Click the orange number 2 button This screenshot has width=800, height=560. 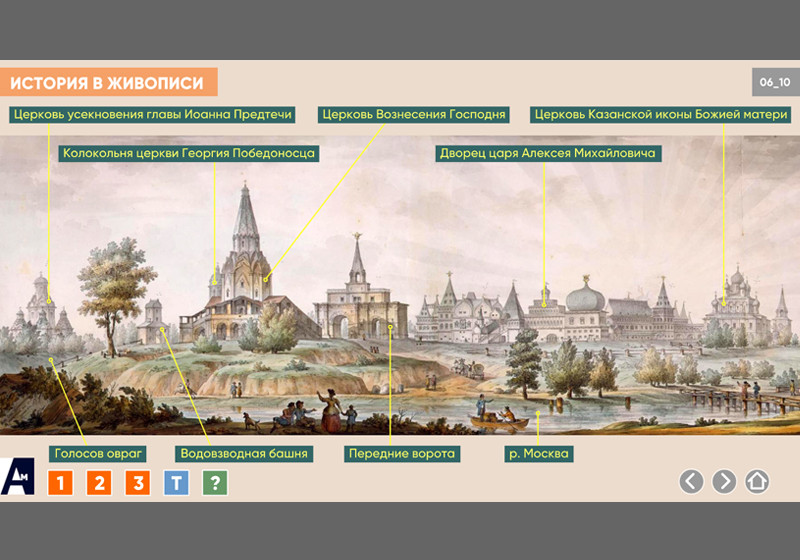coord(99,484)
